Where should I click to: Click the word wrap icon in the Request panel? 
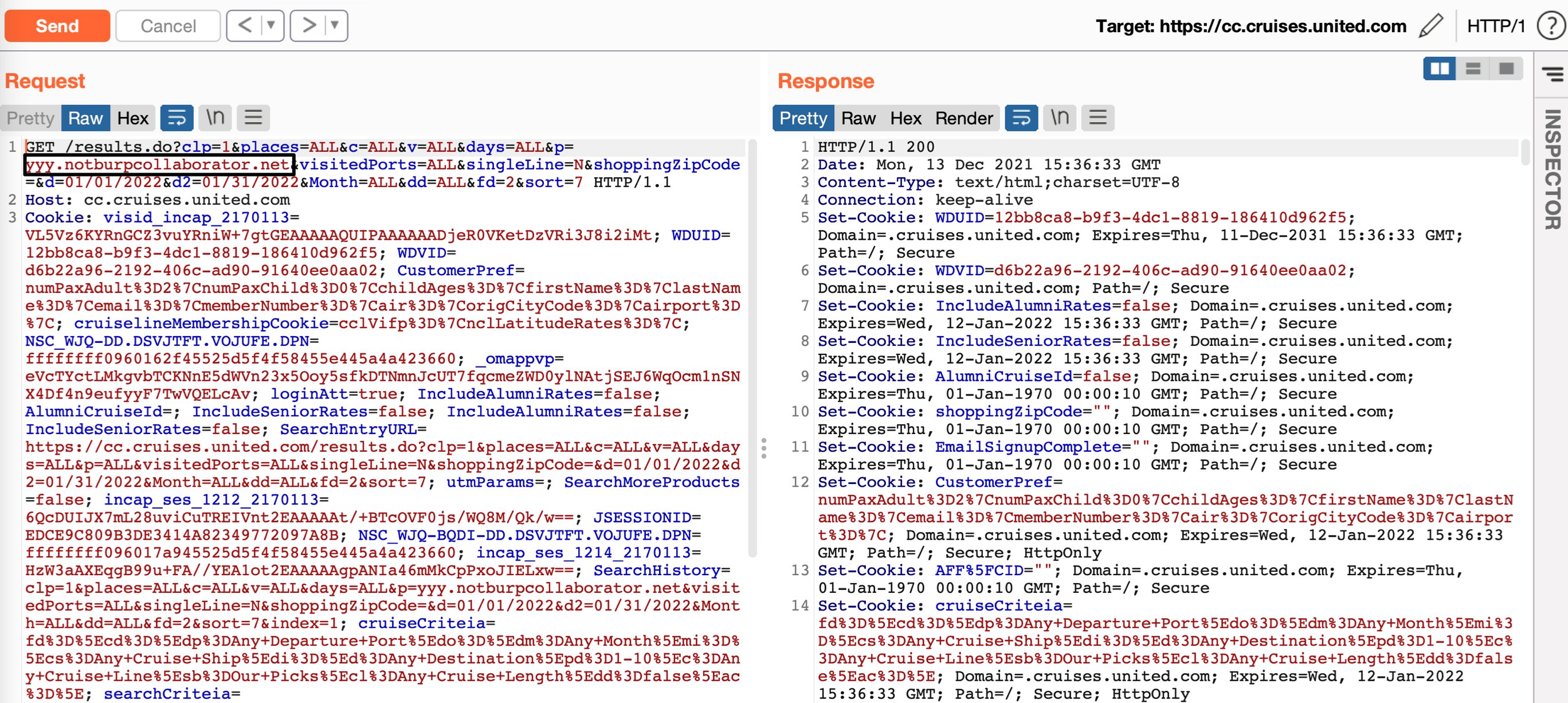pos(177,118)
